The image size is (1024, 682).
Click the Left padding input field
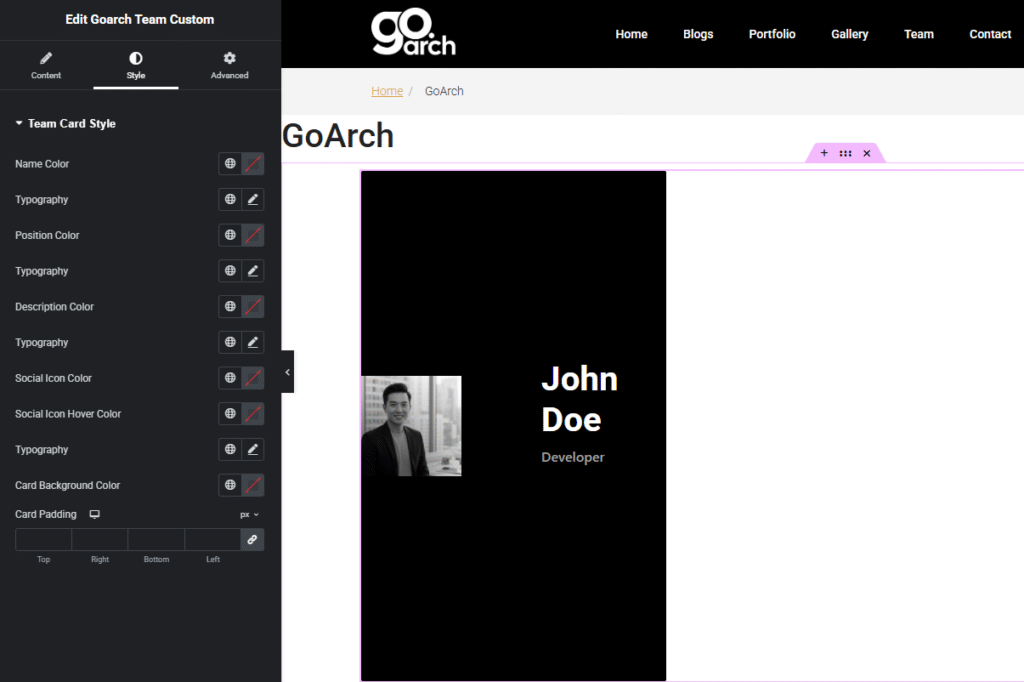[213, 540]
